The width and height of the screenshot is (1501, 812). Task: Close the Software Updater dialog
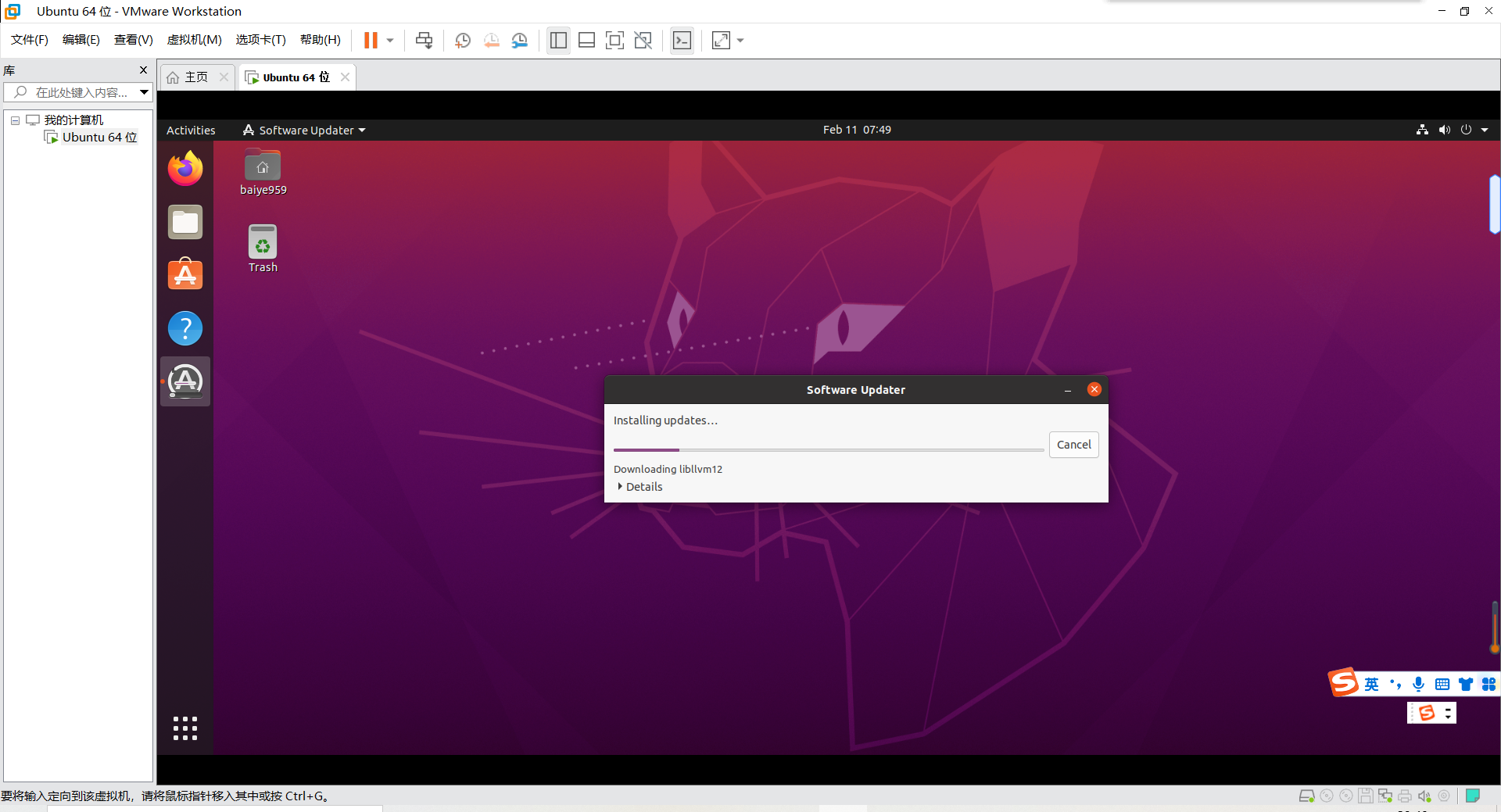click(x=1094, y=389)
